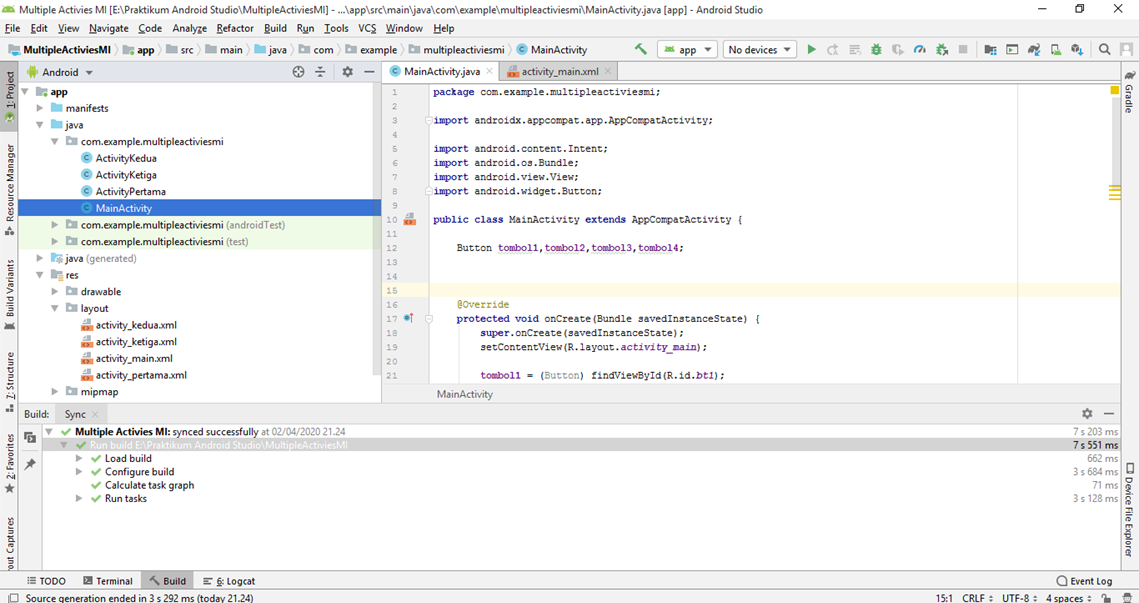Click the Debug app bug icon
Screen dimensions: 1139x603
point(877,49)
